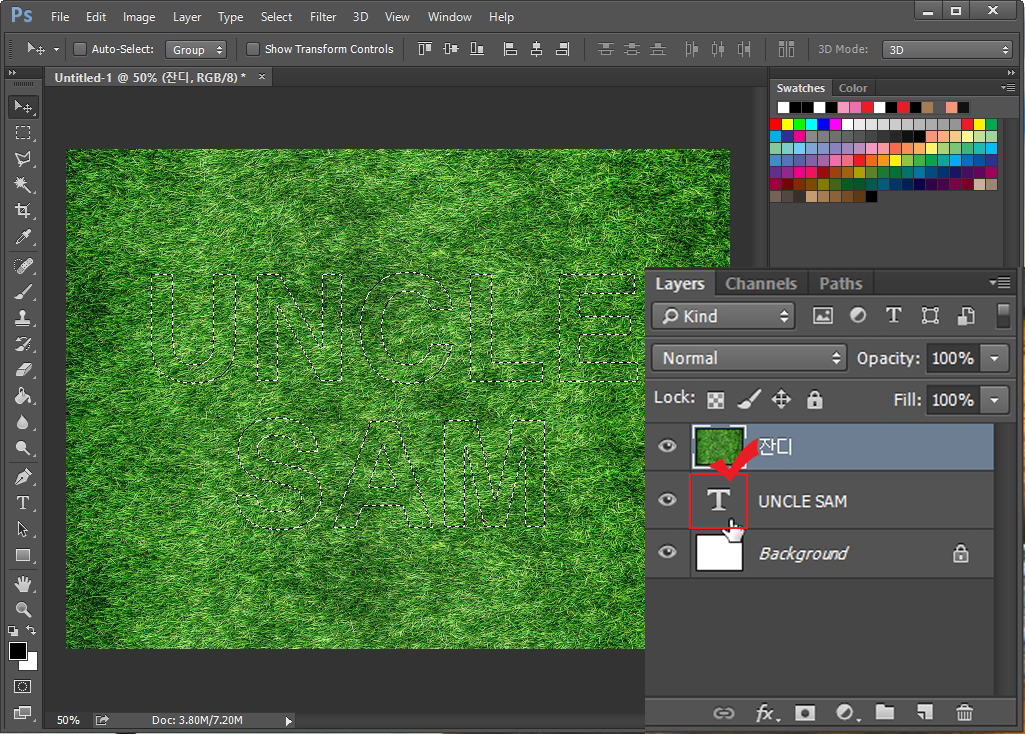Select the Pen tool

point(23,477)
